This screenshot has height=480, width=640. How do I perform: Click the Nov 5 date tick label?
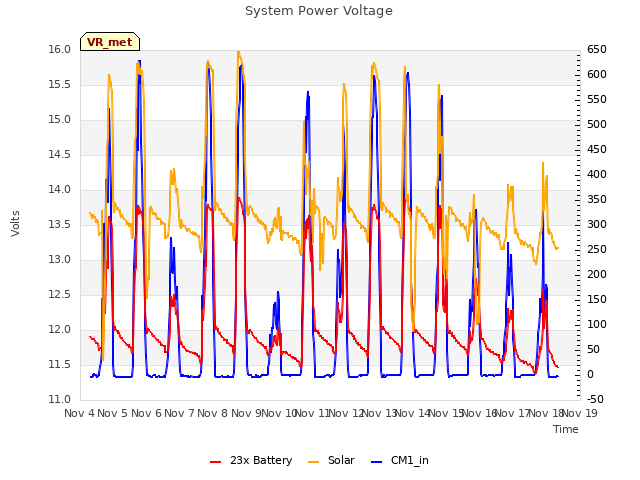pos(113,413)
